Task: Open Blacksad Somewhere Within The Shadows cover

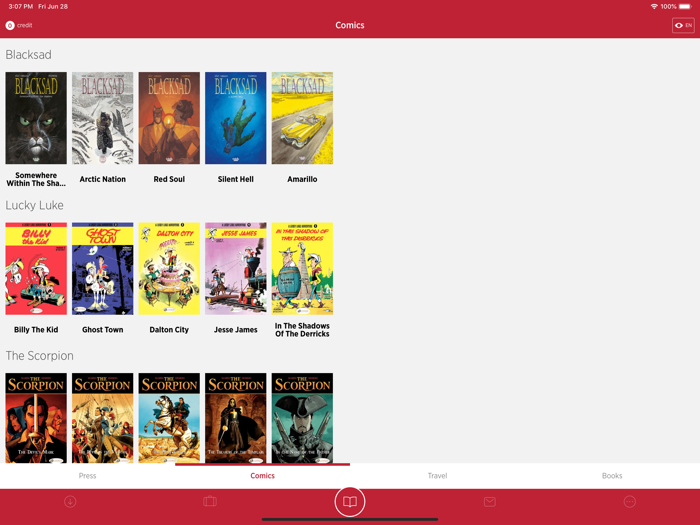Action: pyautogui.click(x=36, y=118)
